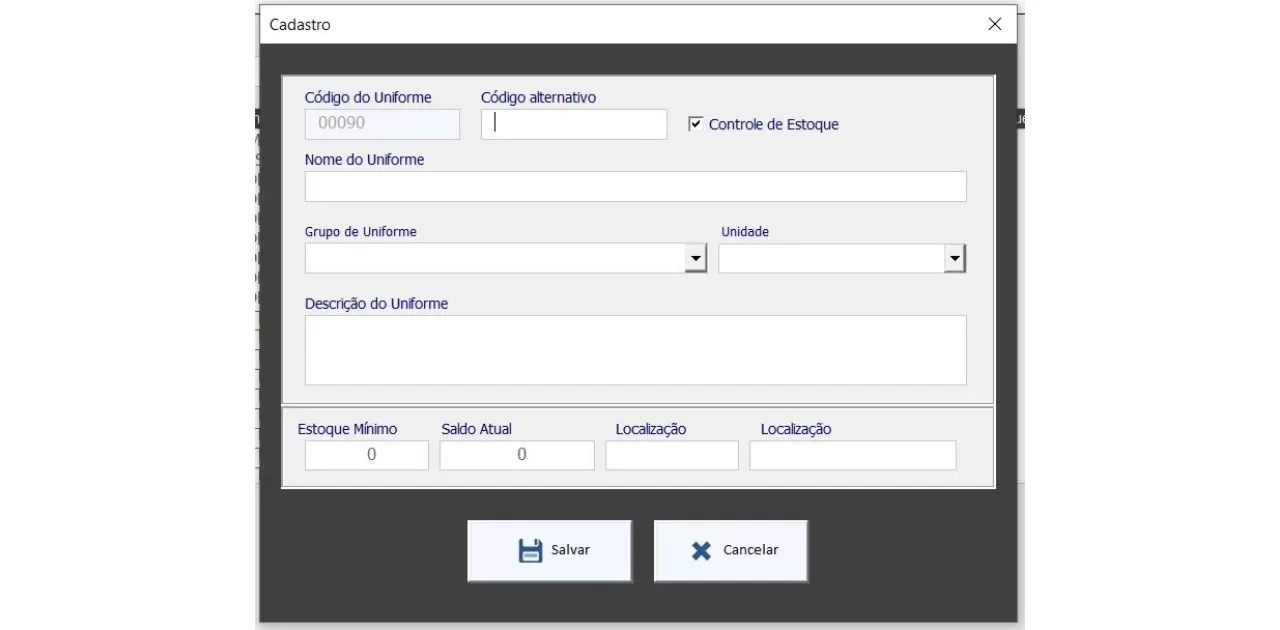Click the Código do Uniforme label
This screenshot has height=630, width=1280.
(368, 97)
